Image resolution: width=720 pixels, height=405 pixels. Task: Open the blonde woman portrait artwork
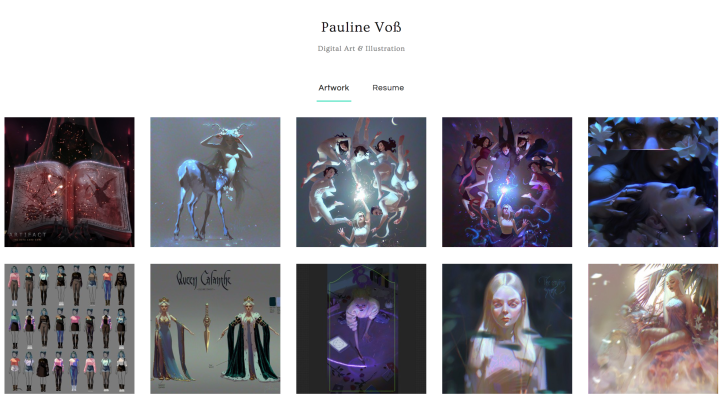point(507,329)
